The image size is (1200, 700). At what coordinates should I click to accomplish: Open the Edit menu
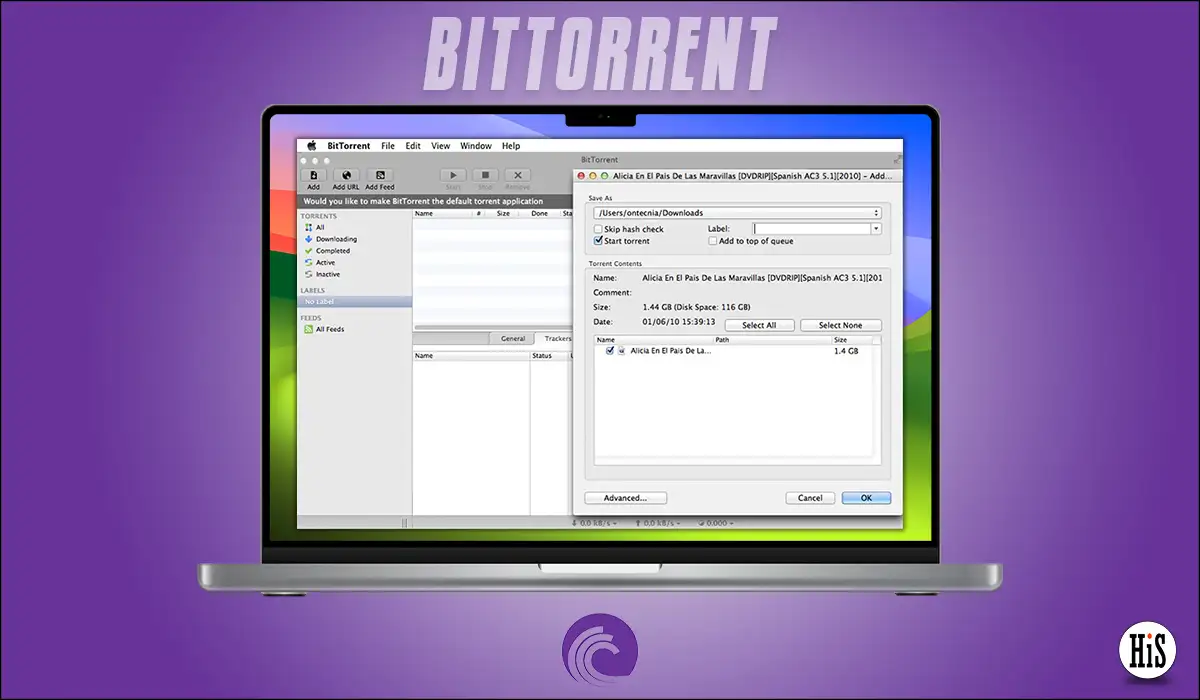413,146
